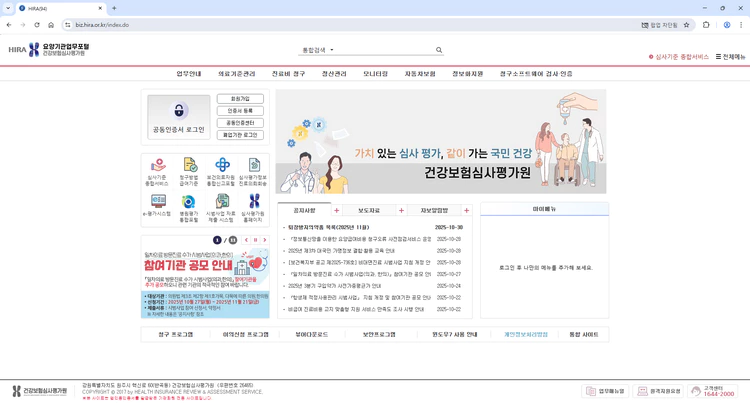Open 보안프로그램 footer link
The width and height of the screenshot is (750, 403).
pos(379,335)
